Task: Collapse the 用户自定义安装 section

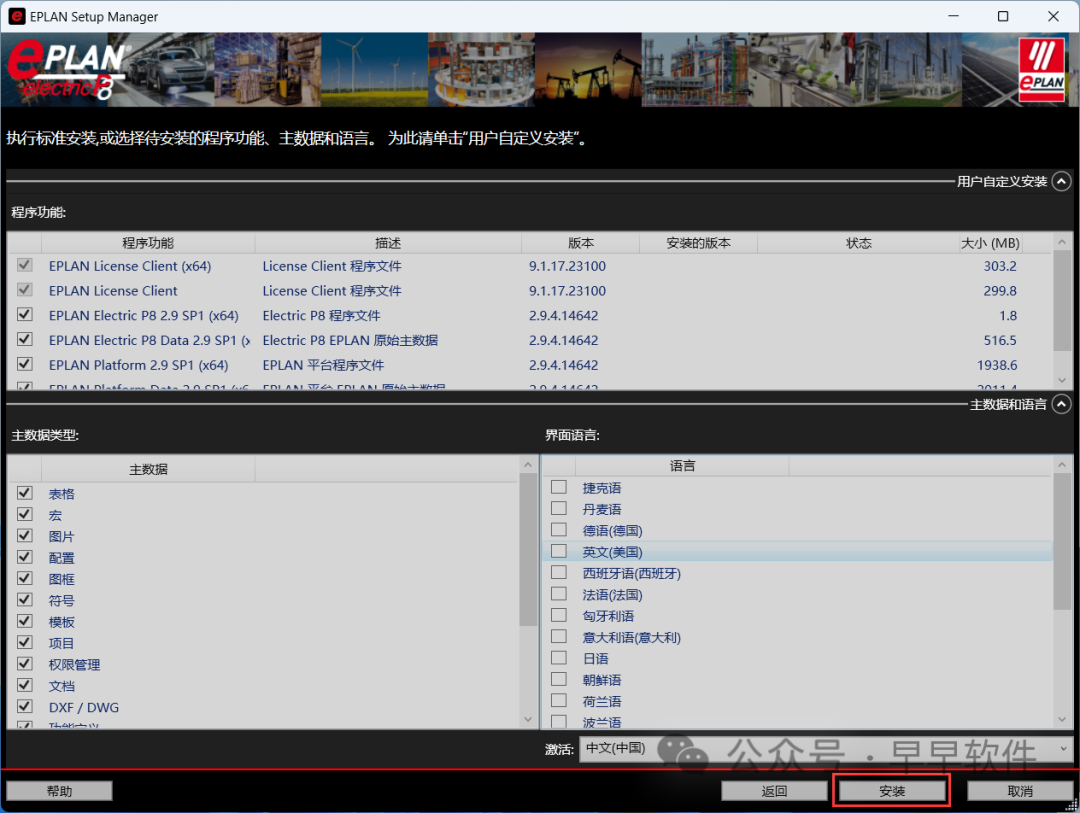Action: click(1061, 181)
